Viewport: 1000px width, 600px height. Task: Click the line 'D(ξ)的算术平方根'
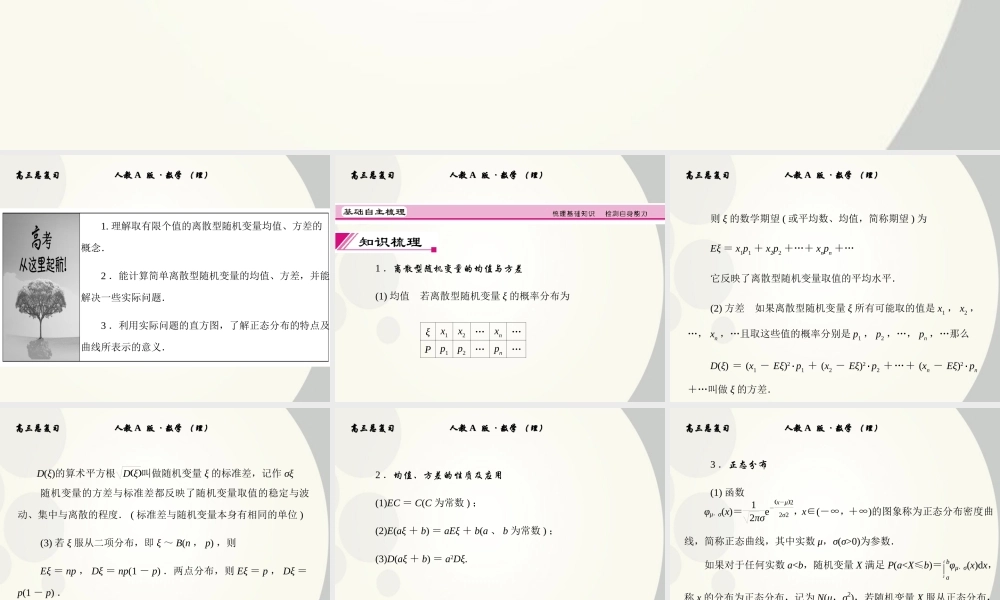click(x=165, y=473)
